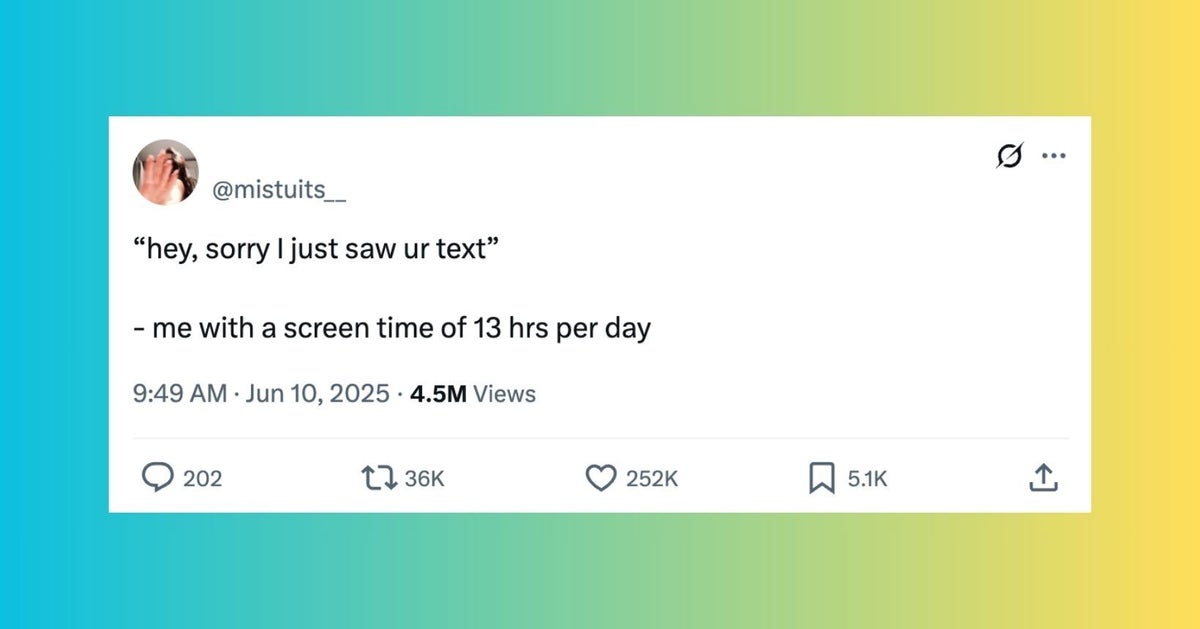Click the 252K likes count
Screen dimensions: 1200x629
[x=652, y=479]
